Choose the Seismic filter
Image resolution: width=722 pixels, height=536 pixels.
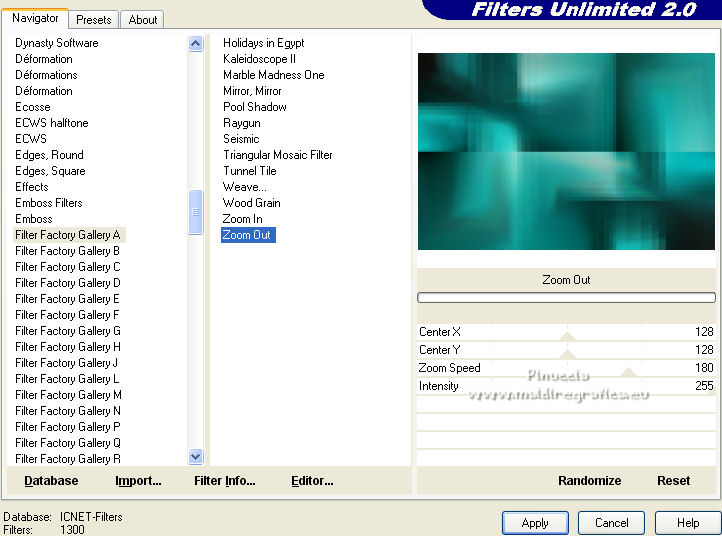(x=241, y=139)
